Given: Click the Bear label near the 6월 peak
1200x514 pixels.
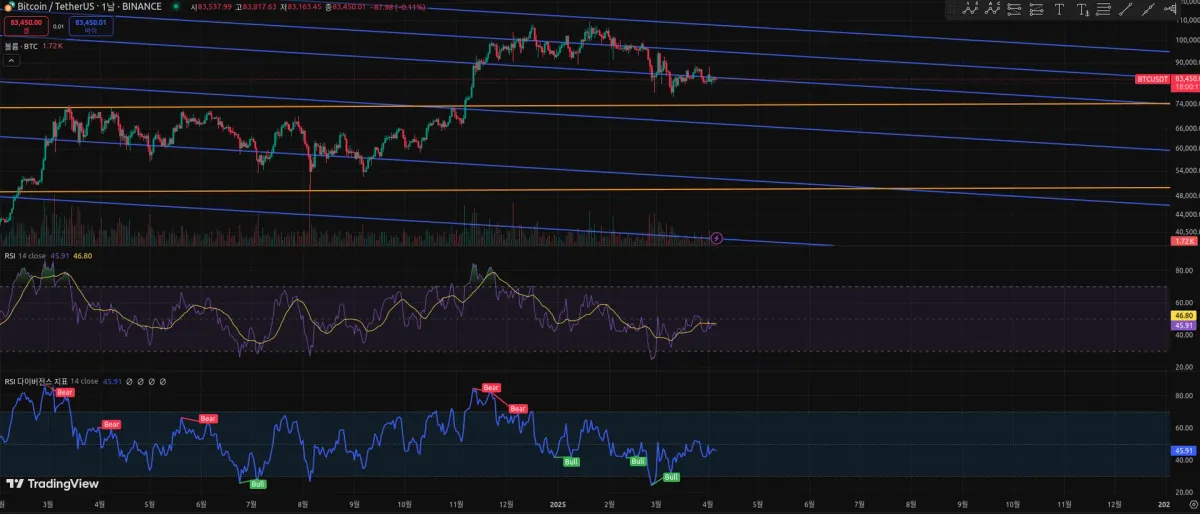Looking at the screenshot, I should coord(208,418).
